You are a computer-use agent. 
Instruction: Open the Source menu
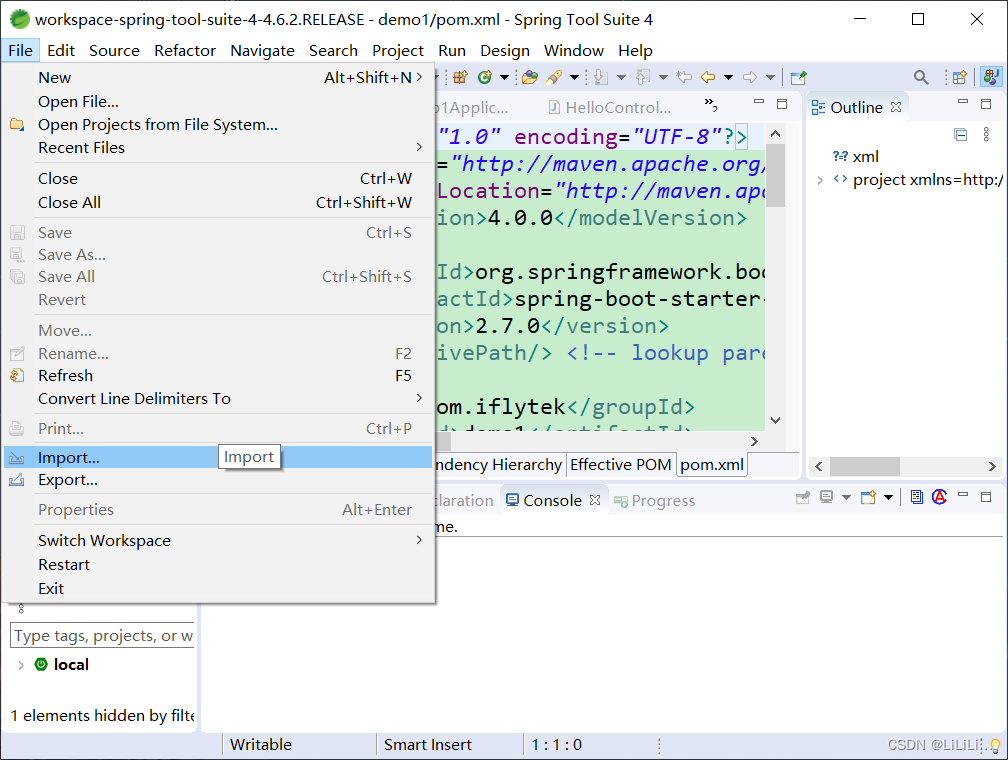[114, 51]
